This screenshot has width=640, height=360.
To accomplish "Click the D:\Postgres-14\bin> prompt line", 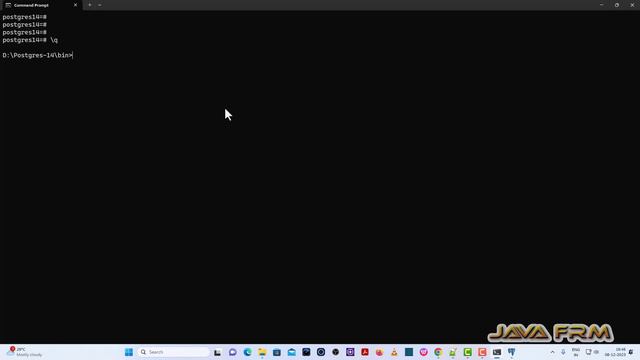I will (x=38, y=55).
